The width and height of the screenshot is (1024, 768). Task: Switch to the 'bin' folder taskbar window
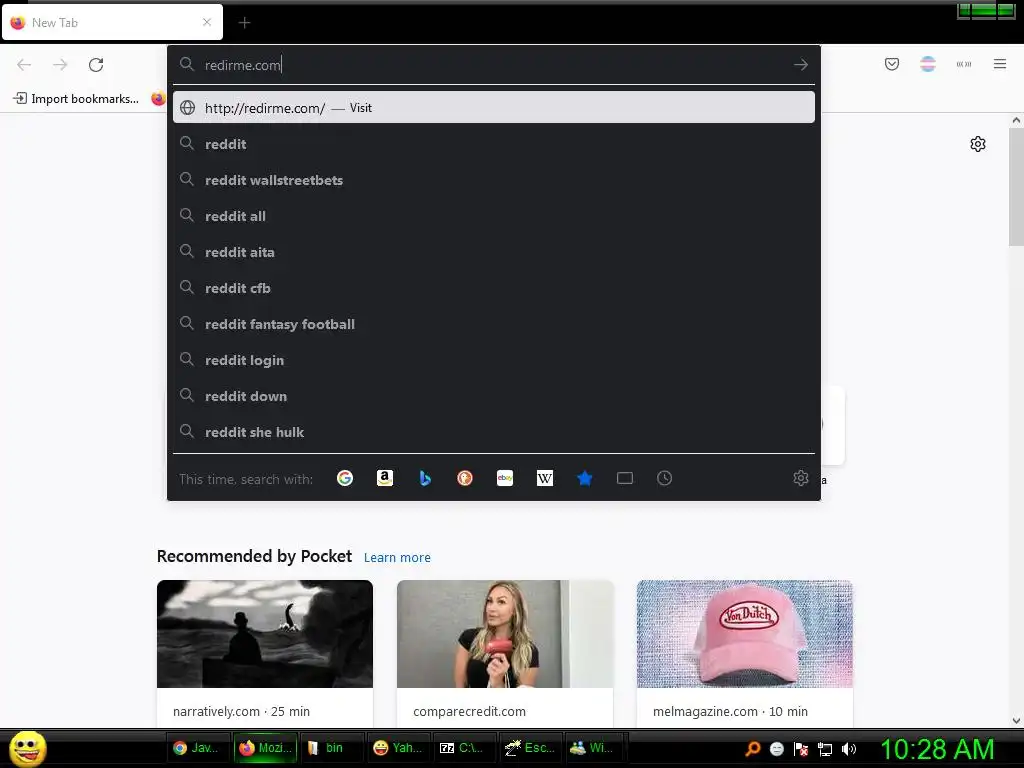coord(330,748)
